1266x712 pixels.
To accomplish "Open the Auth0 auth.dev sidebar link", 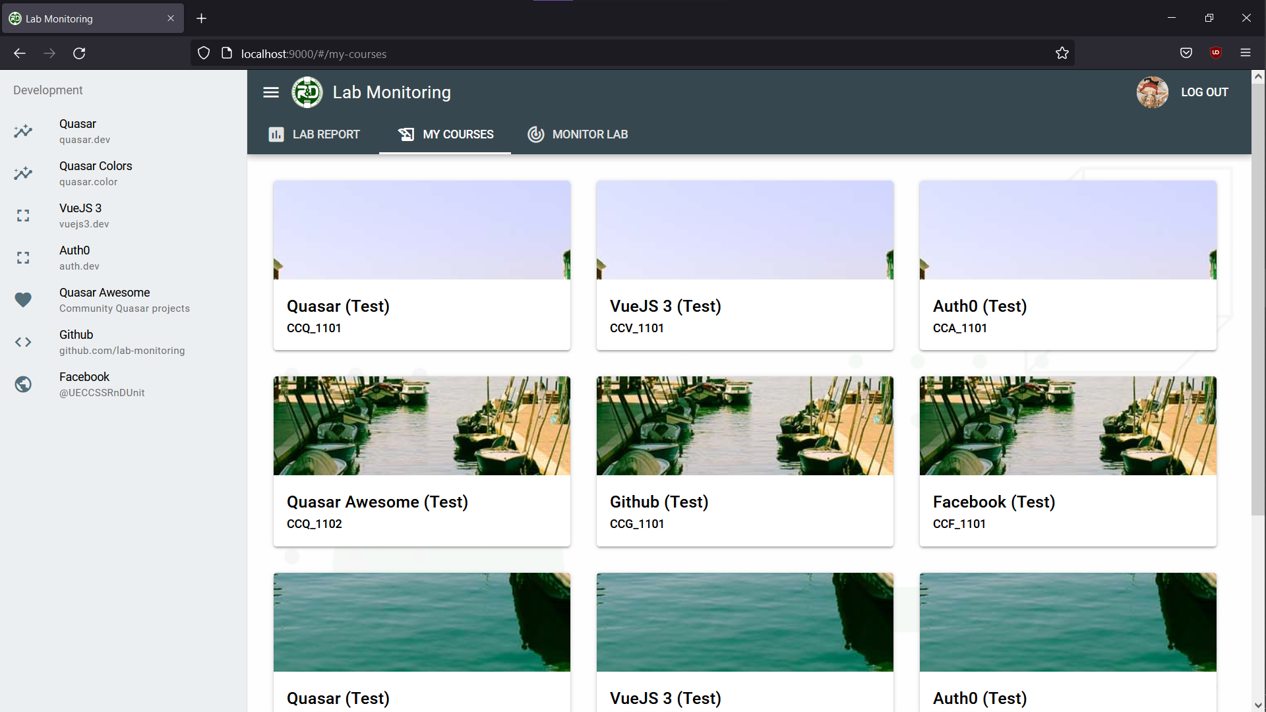I will (x=124, y=258).
